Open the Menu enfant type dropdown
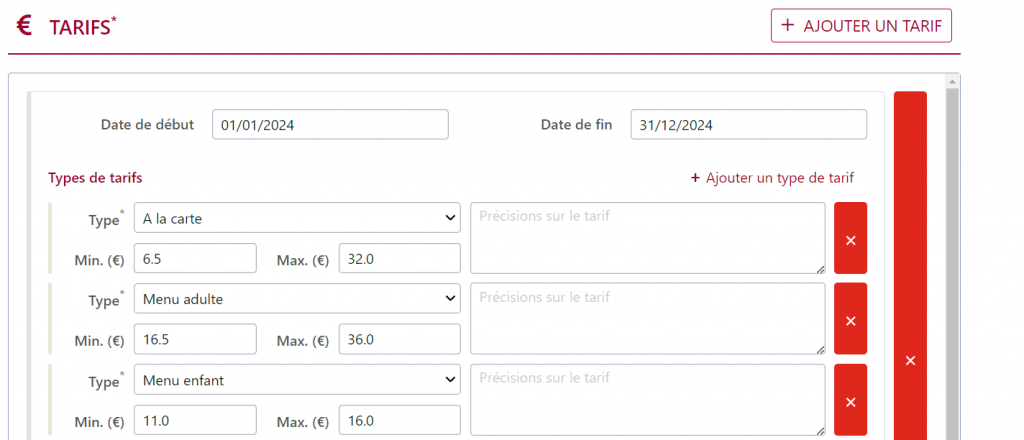 pos(297,379)
